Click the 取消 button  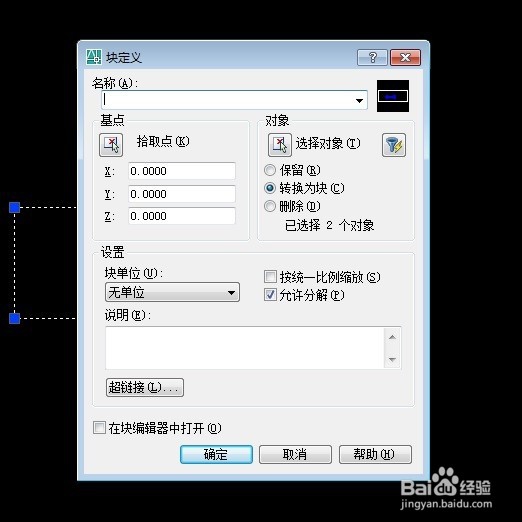click(295, 454)
